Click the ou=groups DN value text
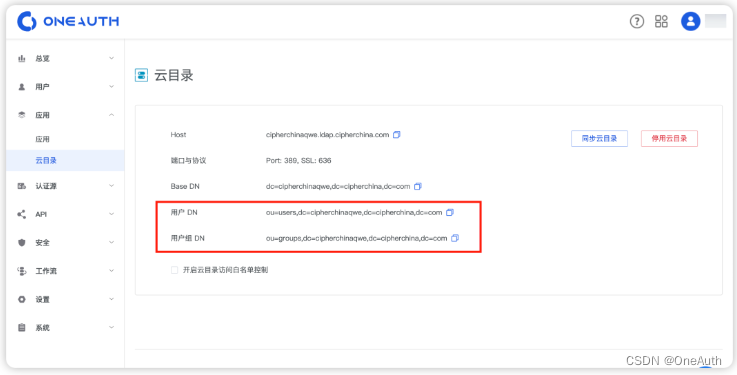The height and width of the screenshot is (375, 737). point(356,238)
